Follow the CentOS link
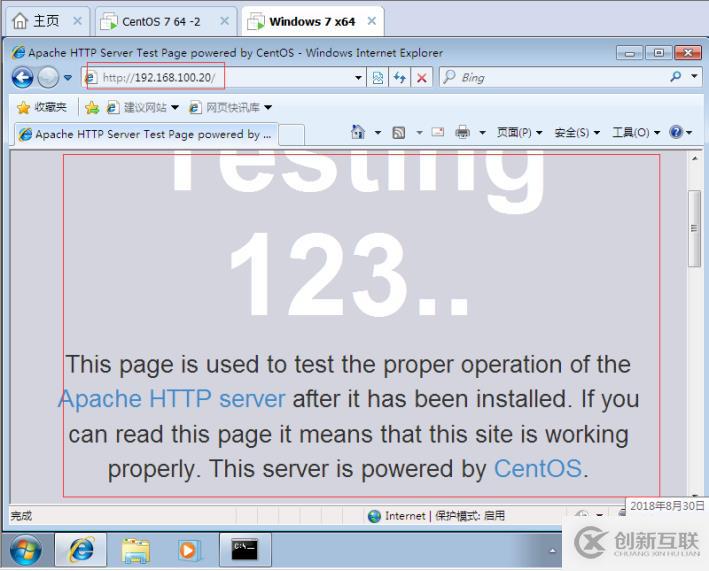709x571 pixels. point(538,468)
